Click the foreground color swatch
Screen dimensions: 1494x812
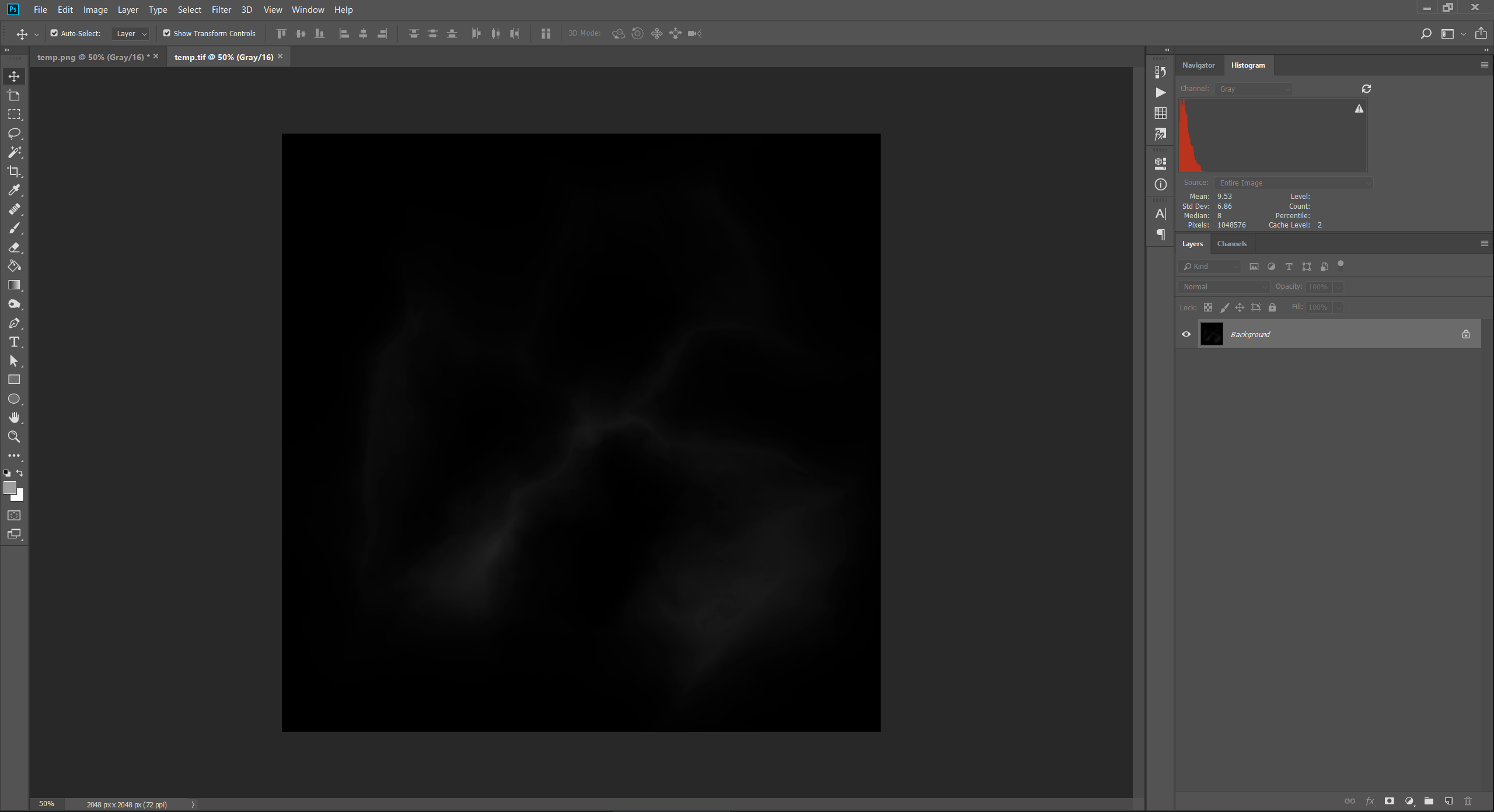(x=11, y=489)
